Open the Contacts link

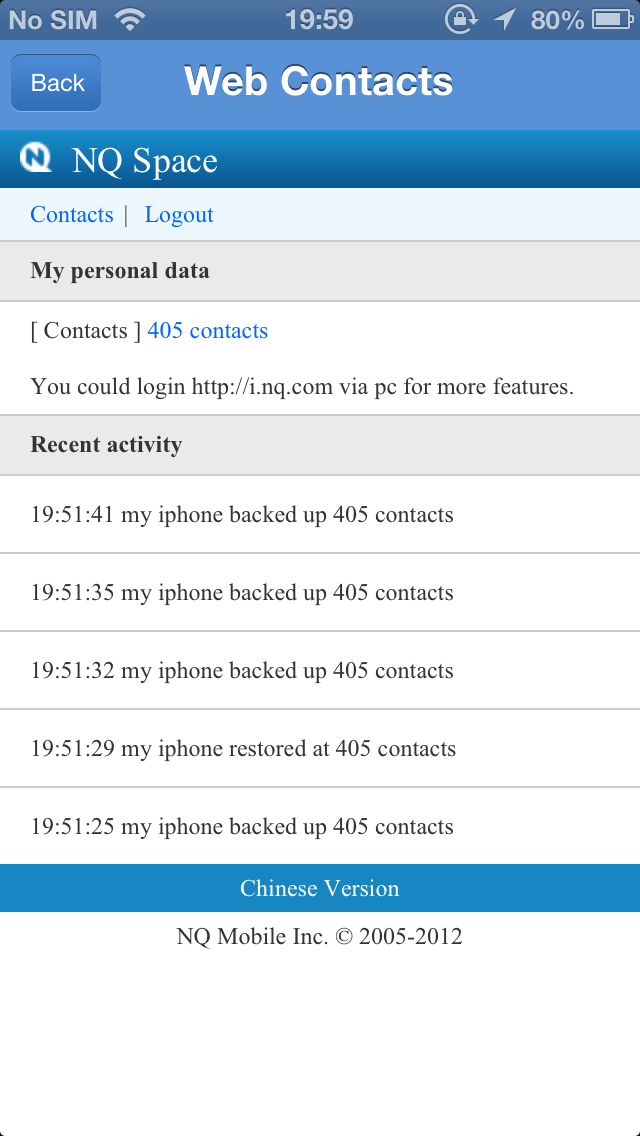click(x=72, y=214)
